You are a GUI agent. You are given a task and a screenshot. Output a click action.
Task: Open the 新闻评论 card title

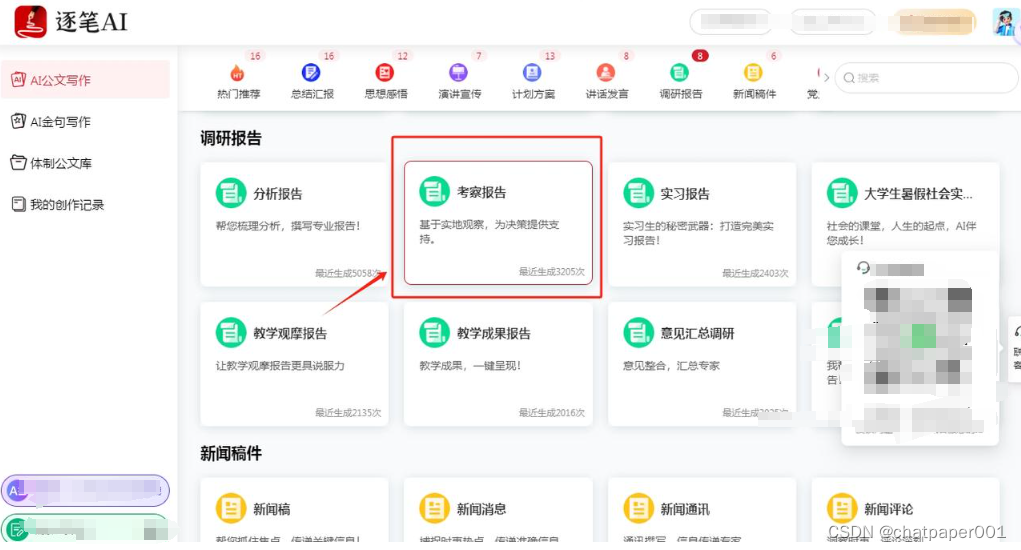(888, 509)
